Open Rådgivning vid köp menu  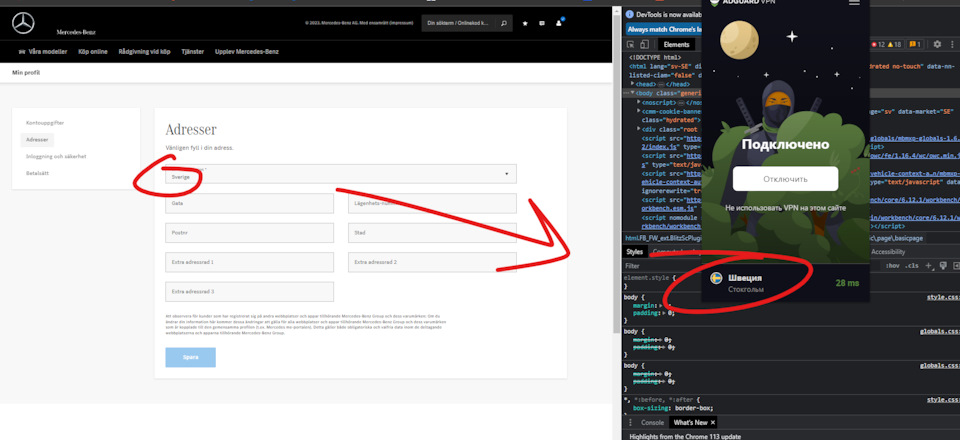click(144, 52)
